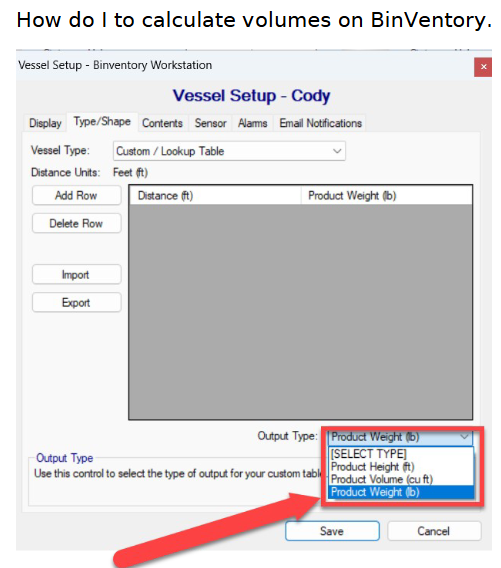Choose Product Volume (cu ft) option
501x568 pixels.
(401, 479)
